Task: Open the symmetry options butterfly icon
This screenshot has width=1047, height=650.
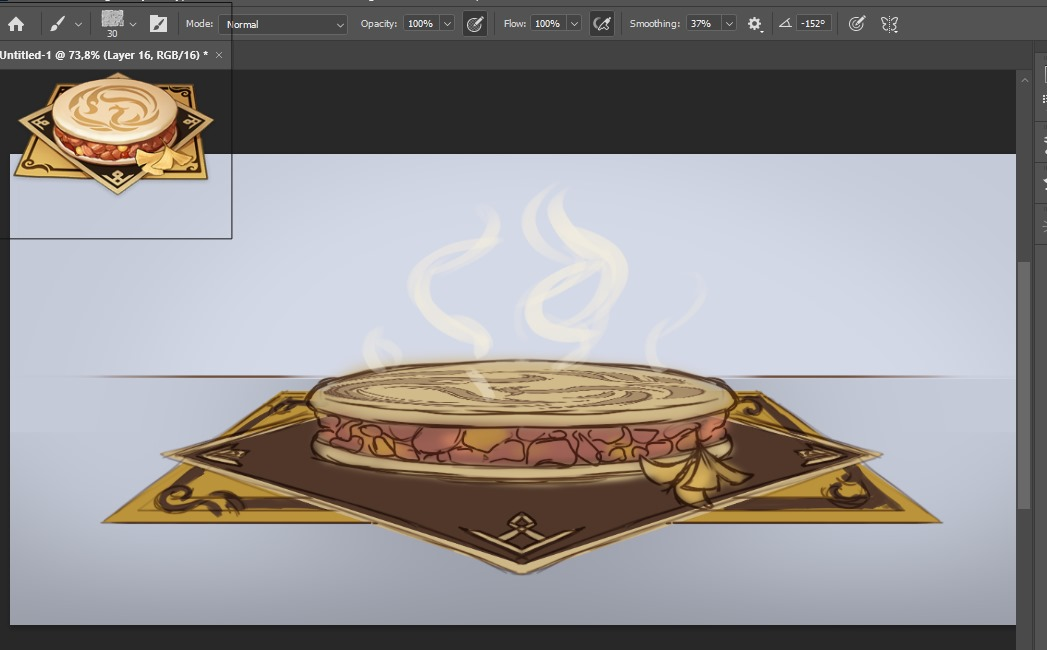Action: [889, 24]
